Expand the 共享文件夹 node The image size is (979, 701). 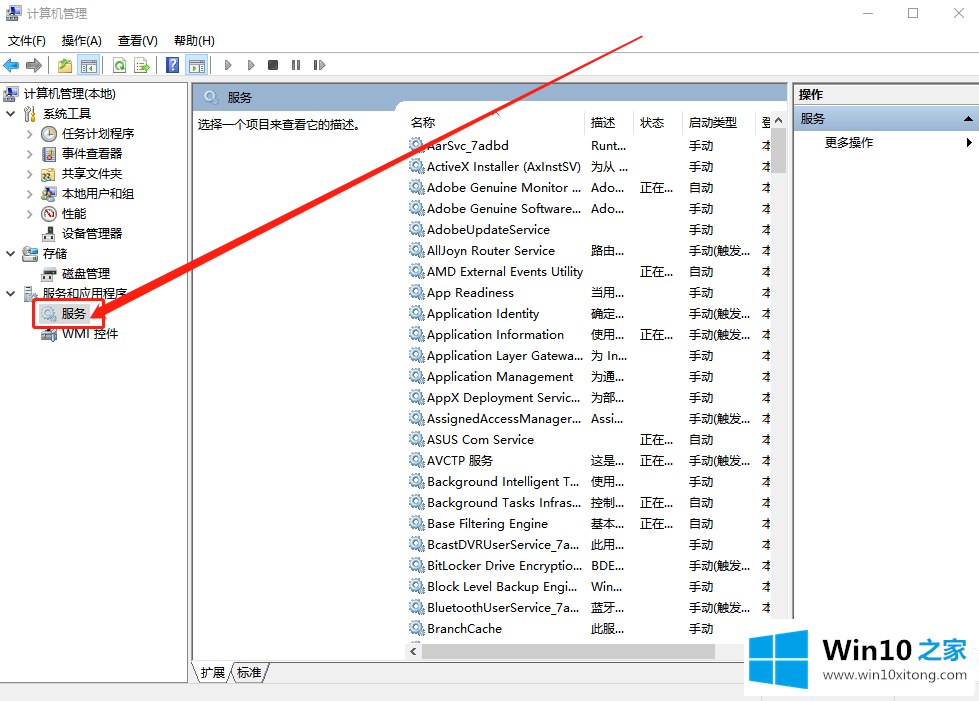point(29,174)
